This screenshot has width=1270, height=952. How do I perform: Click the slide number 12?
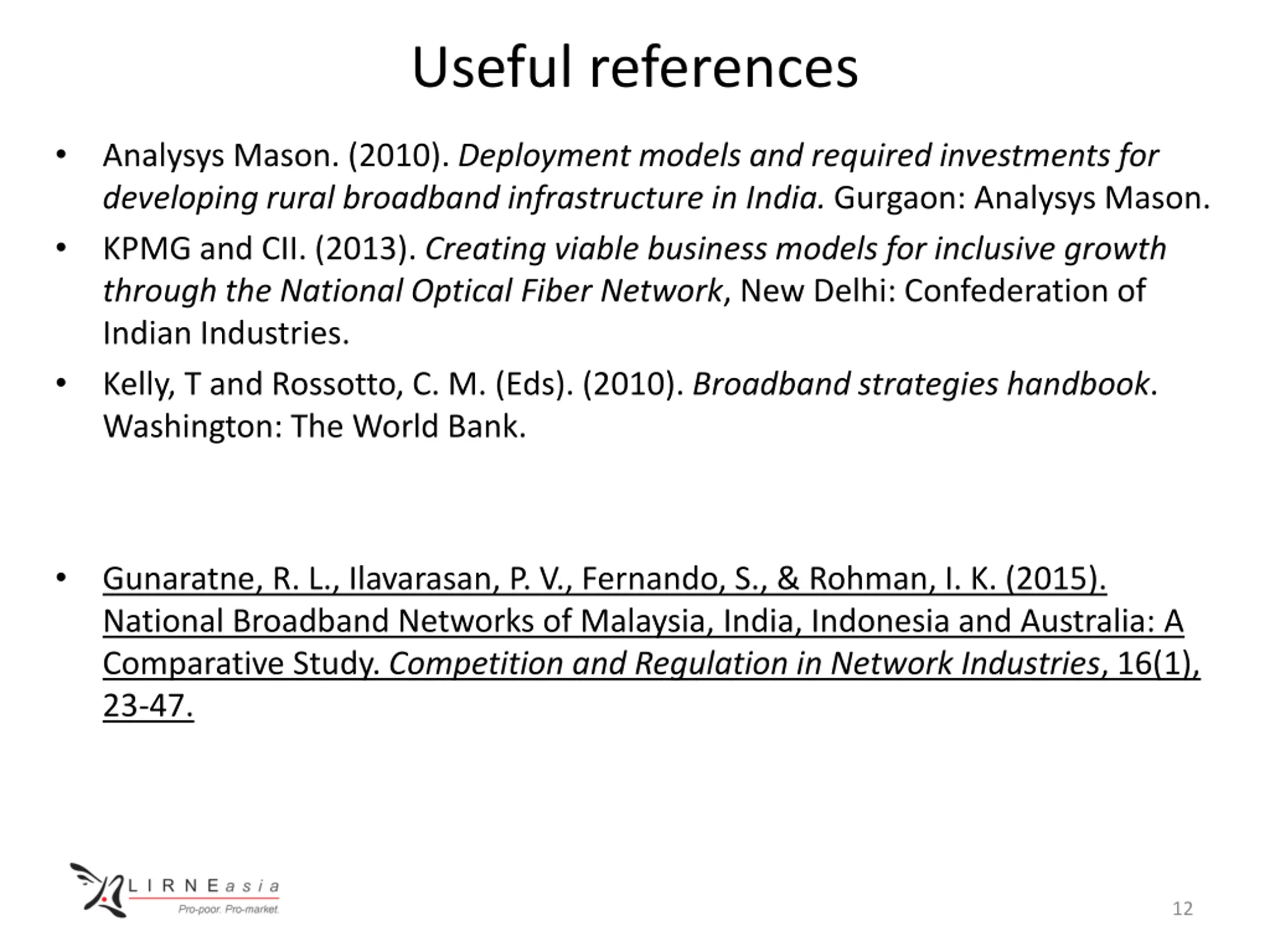1182,908
